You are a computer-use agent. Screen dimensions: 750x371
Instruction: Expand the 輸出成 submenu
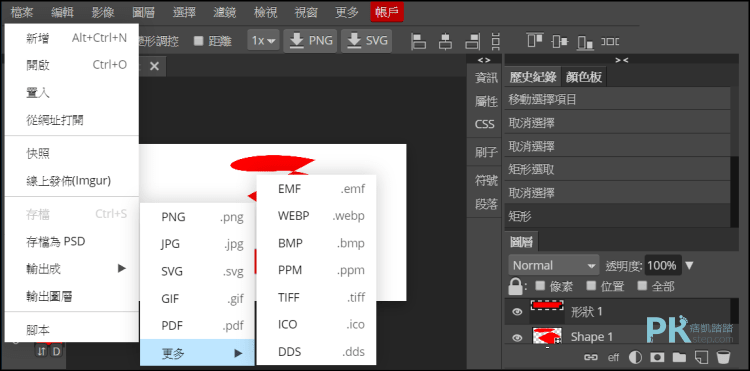tap(72, 269)
